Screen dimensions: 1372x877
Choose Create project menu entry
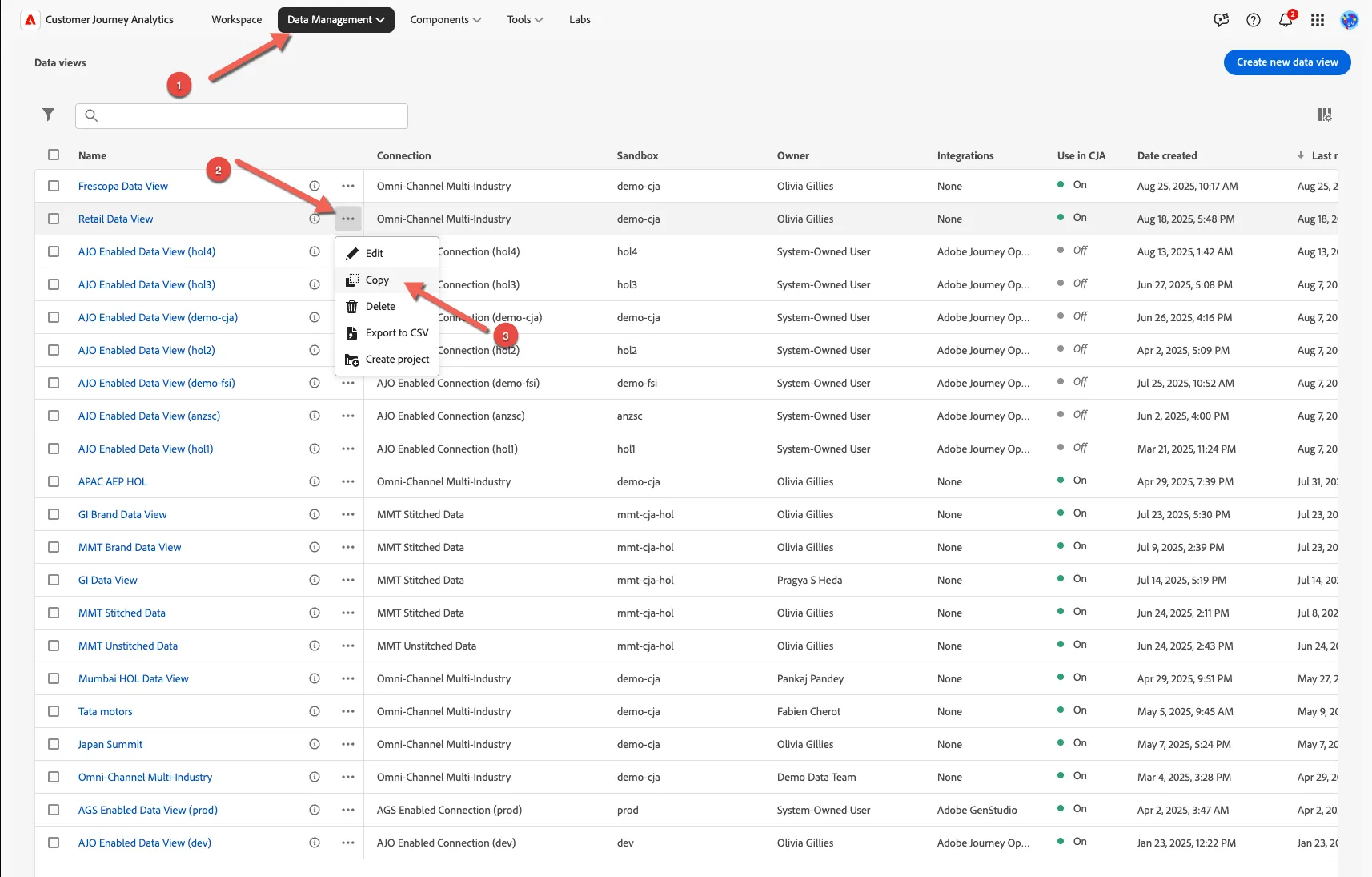click(x=387, y=359)
